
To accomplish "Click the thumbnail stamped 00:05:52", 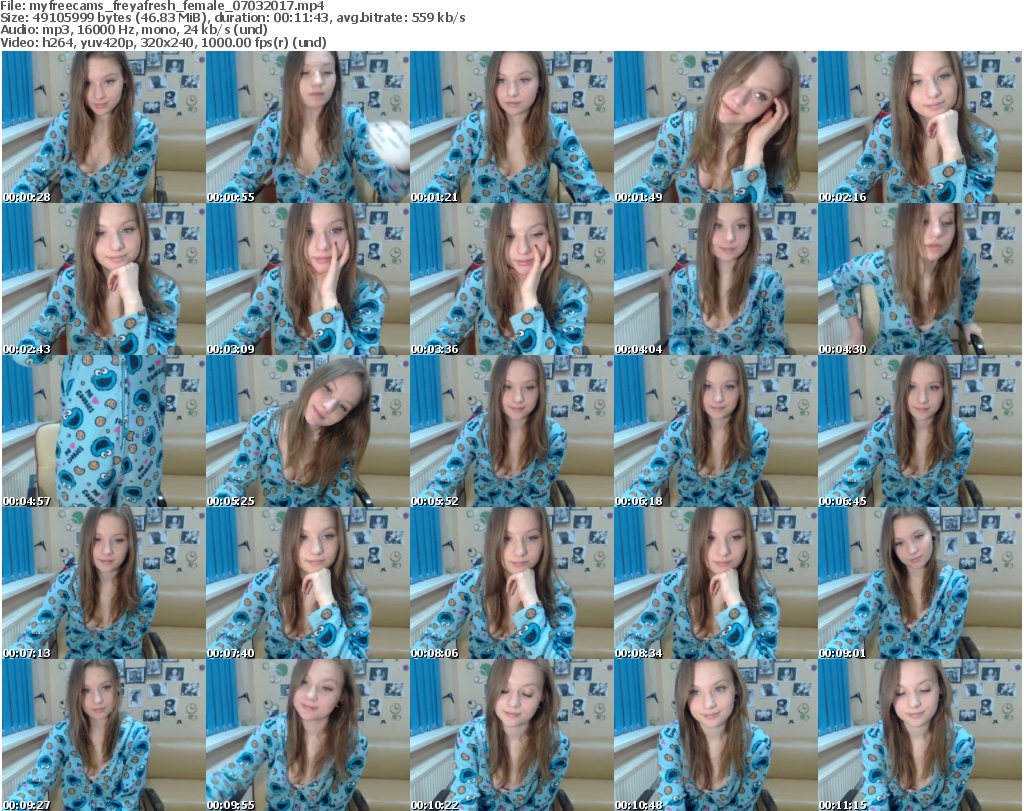I will [x=511, y=431].
